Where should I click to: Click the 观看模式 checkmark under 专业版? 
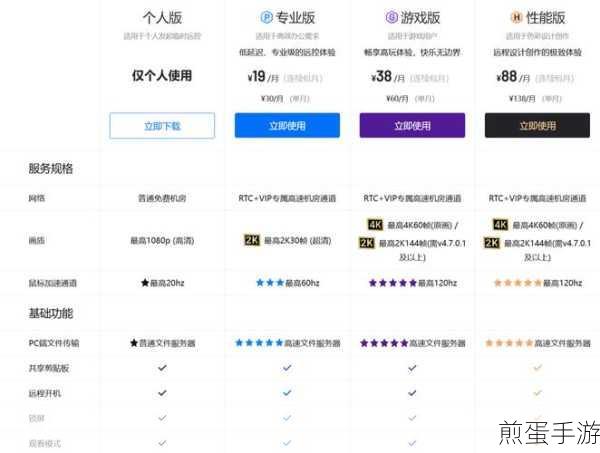click(x=287, y=443)
